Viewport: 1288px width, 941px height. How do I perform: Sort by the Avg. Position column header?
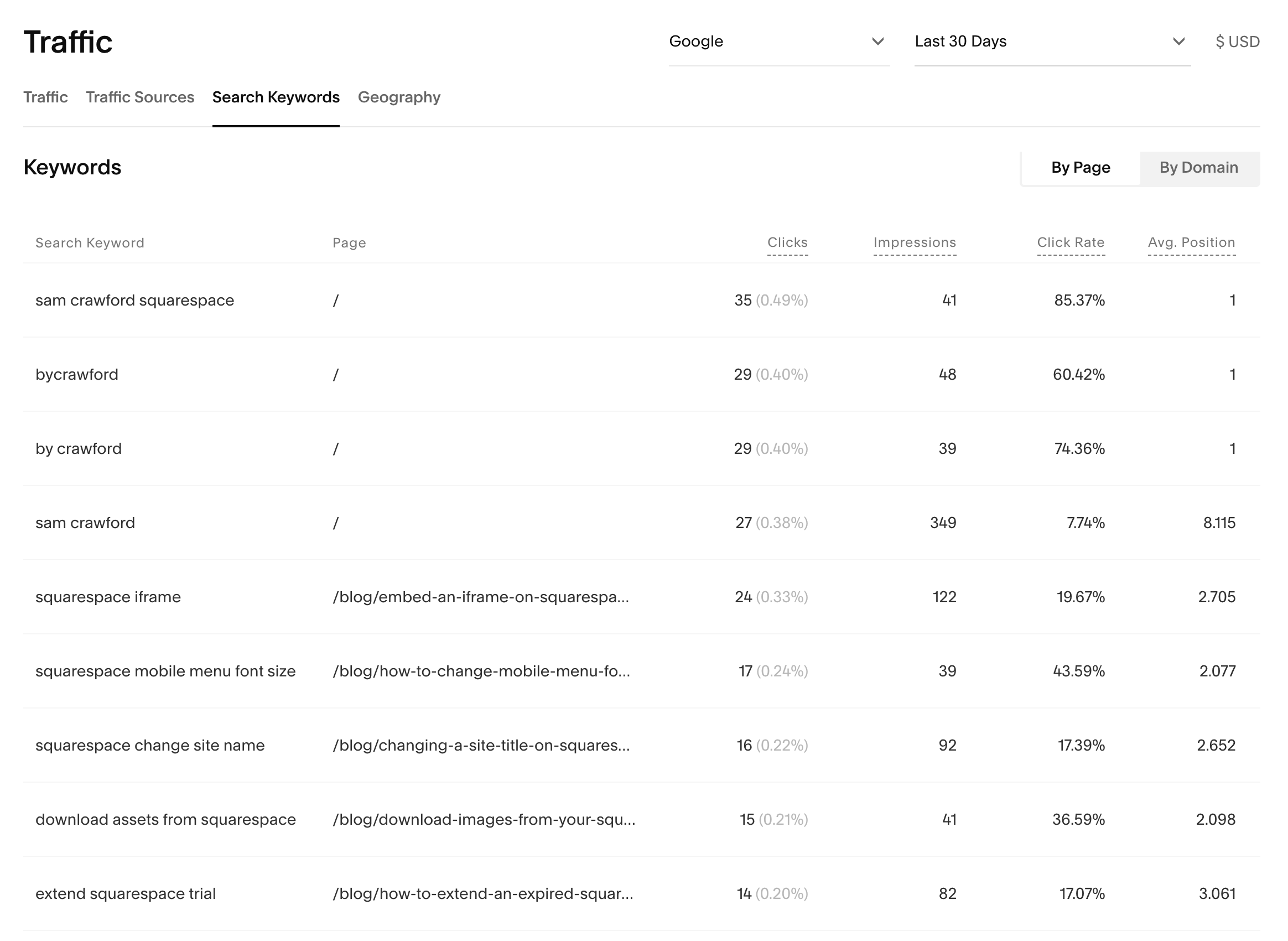[x=1191, y=242]
